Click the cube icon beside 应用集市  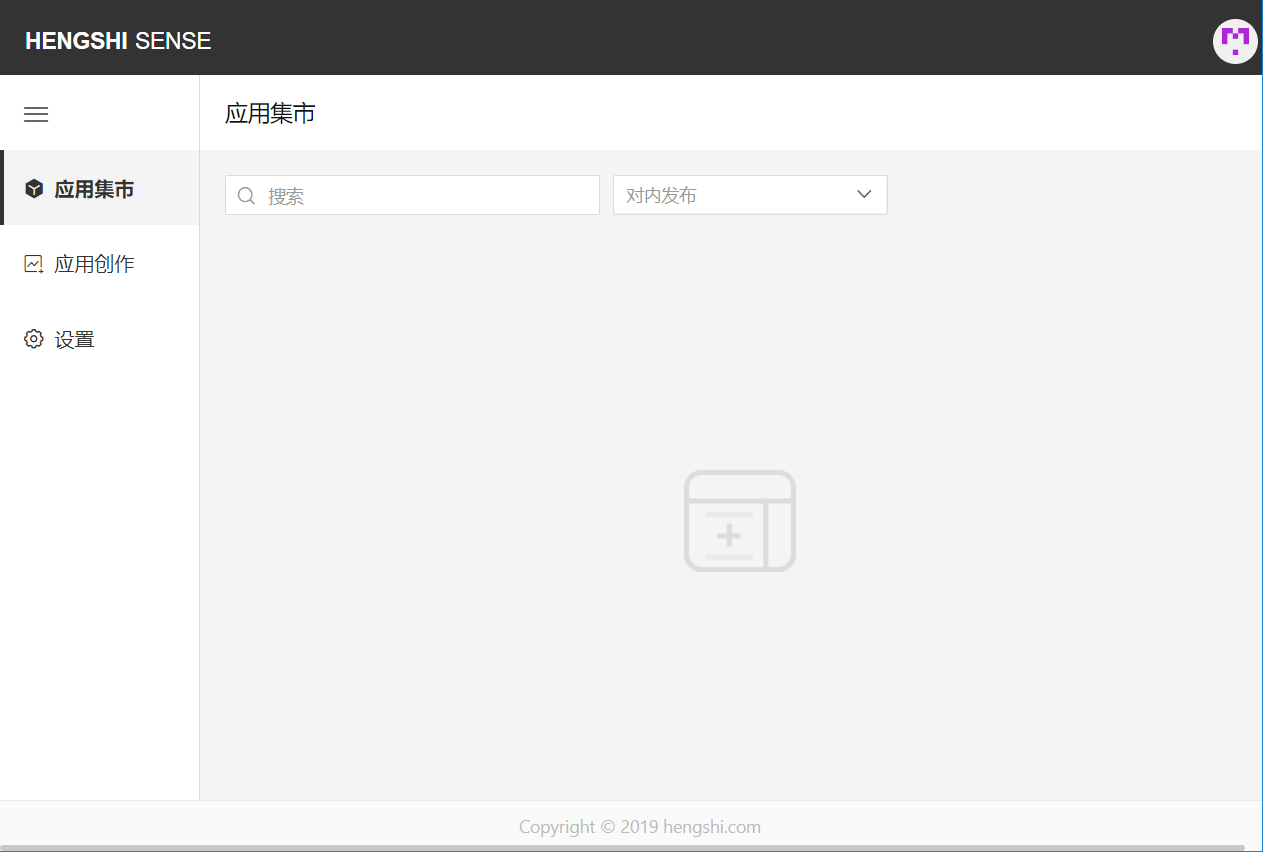coord(34,188)
